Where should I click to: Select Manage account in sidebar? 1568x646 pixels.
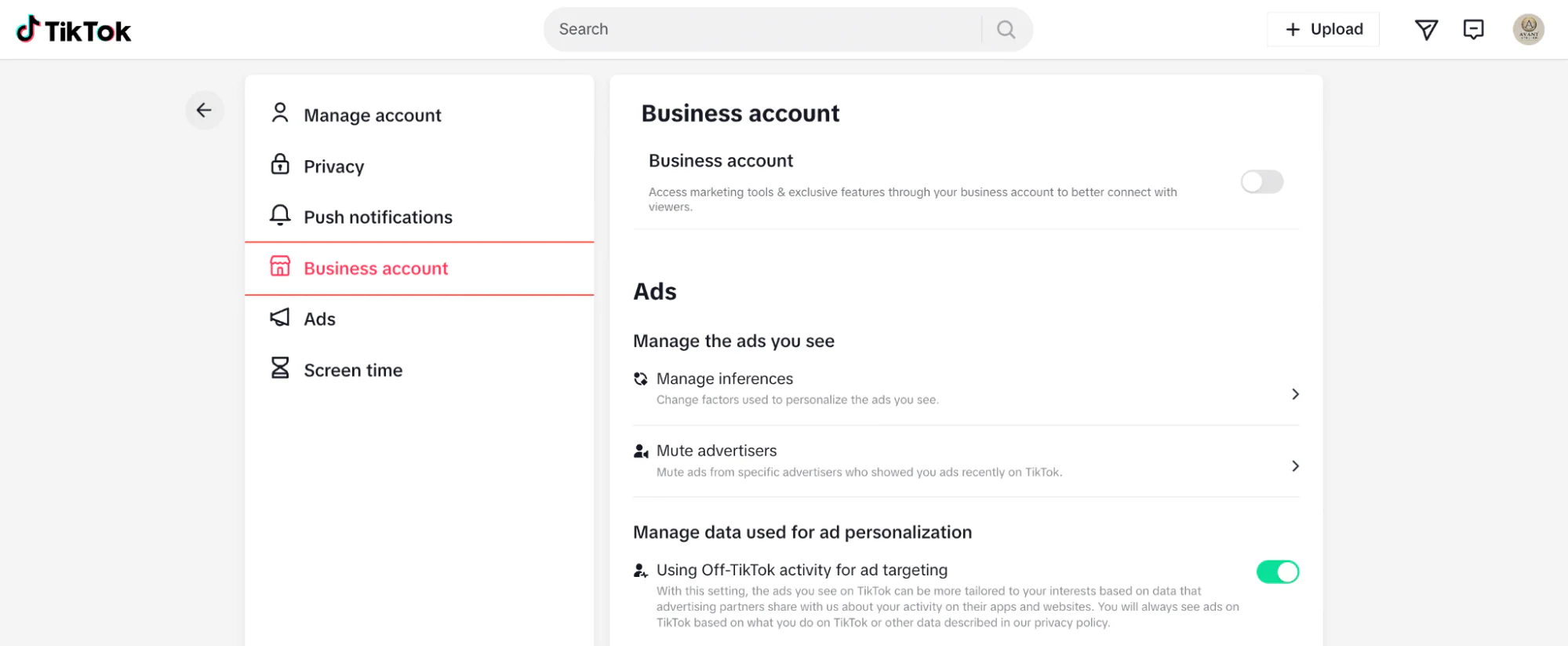pyautogui.click(x=372, y=115)
